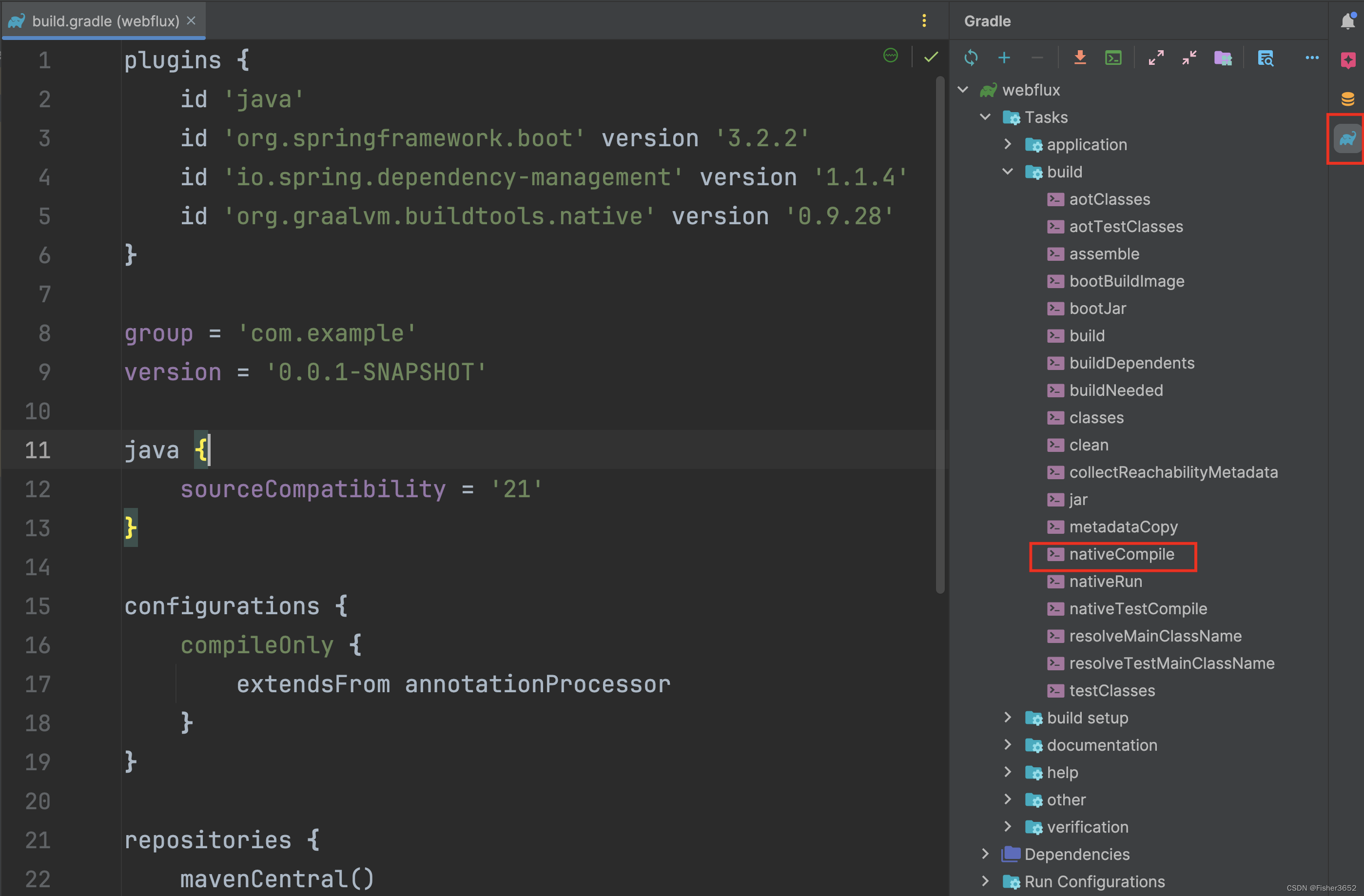This screenshot has width=1364, height=896.
Task: Click the more options menu in Gradle panel
Action: [x=1310, y=57]
